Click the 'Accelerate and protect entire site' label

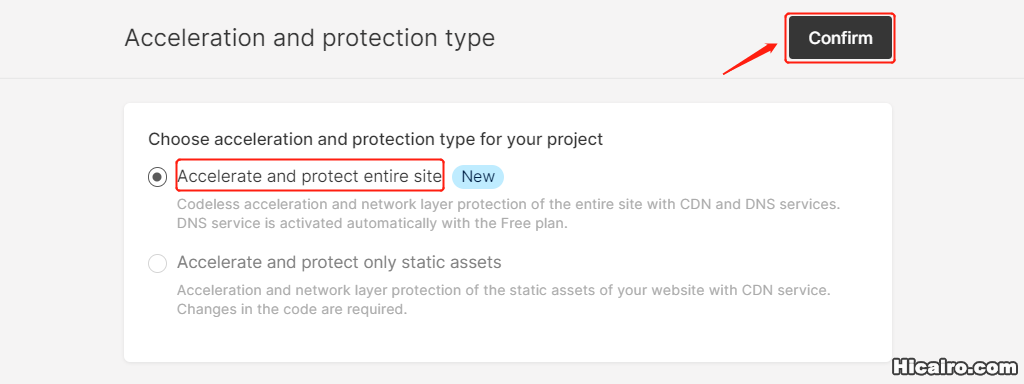coord(310,176)
